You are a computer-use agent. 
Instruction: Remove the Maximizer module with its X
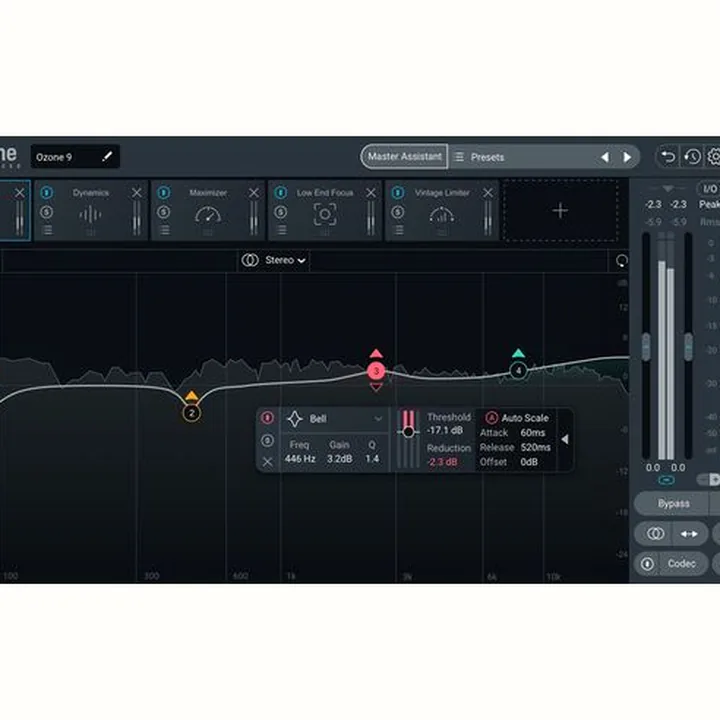point(253,193)
